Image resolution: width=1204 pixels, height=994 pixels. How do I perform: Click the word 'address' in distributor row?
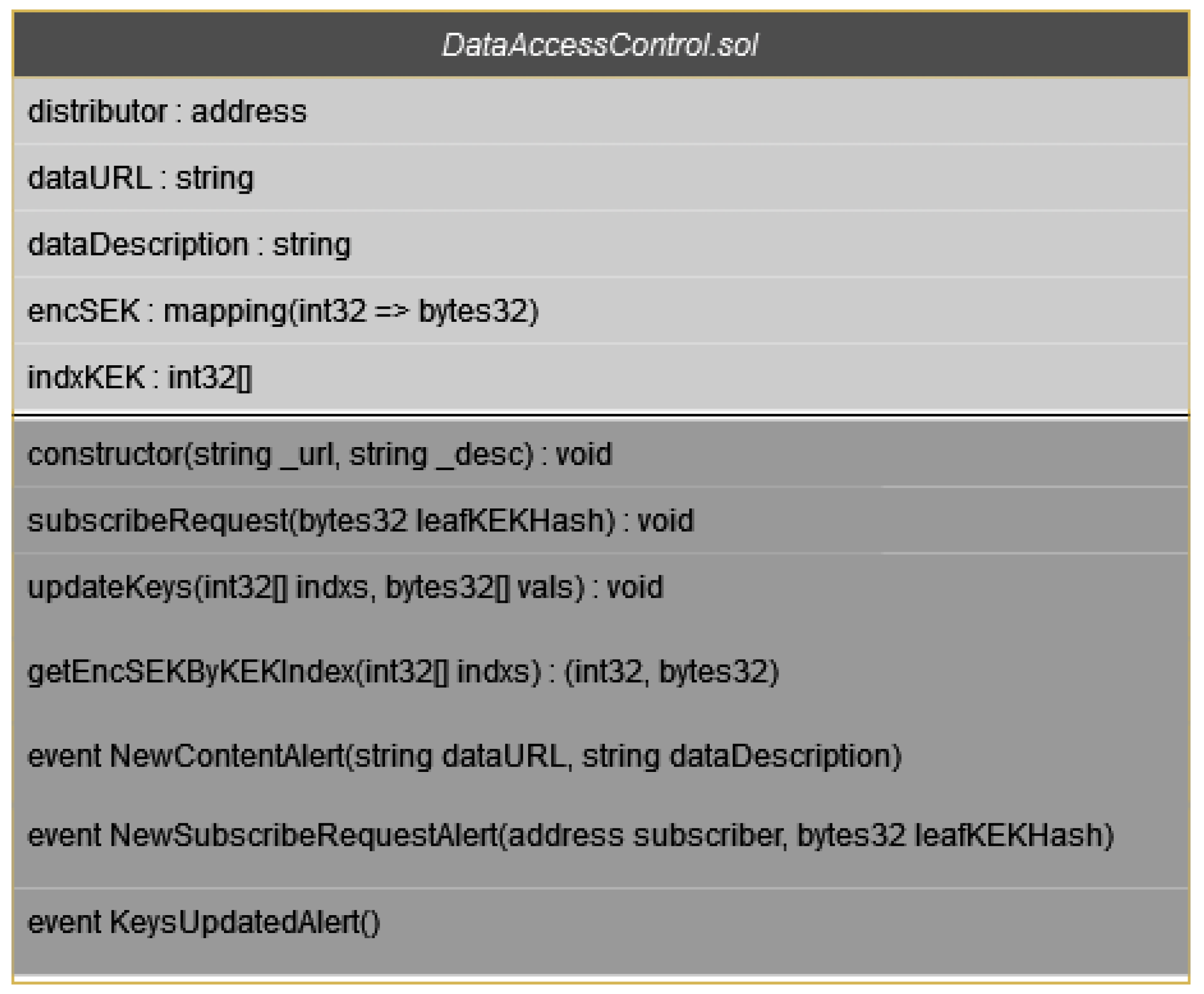point(249,112)
